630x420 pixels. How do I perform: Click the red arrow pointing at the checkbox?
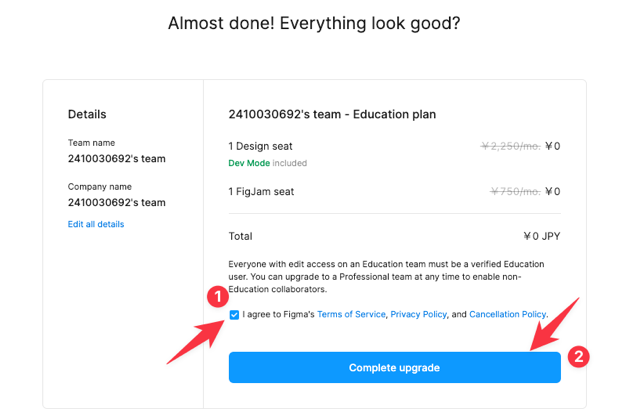point(197,342)
